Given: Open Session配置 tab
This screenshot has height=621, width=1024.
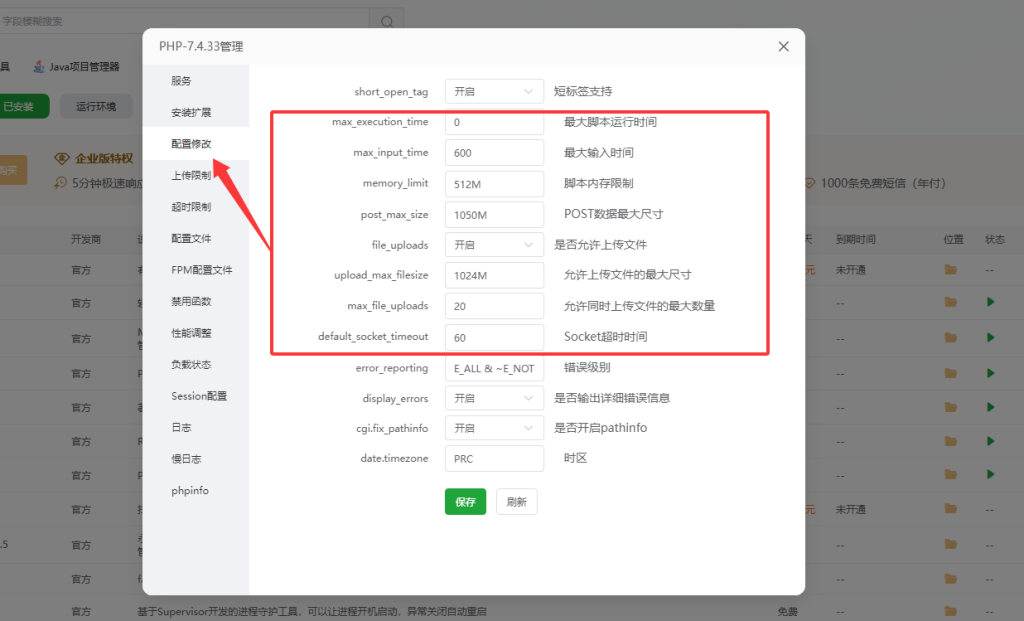Looking at the screenshot, I should coord(196,396).
